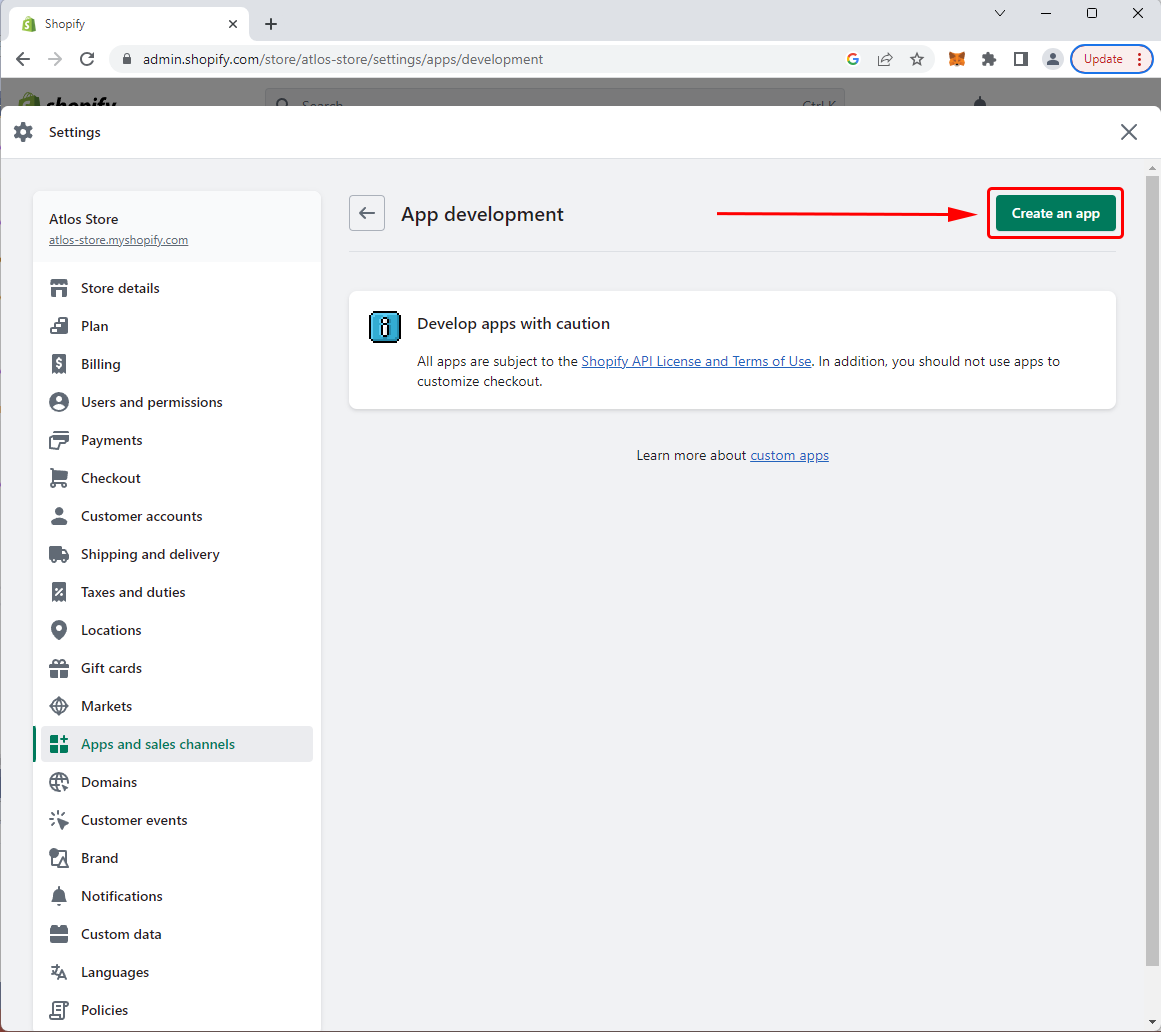Click the Markets globe icon
Screen dimensions: 1161x1032
(58, 706)
